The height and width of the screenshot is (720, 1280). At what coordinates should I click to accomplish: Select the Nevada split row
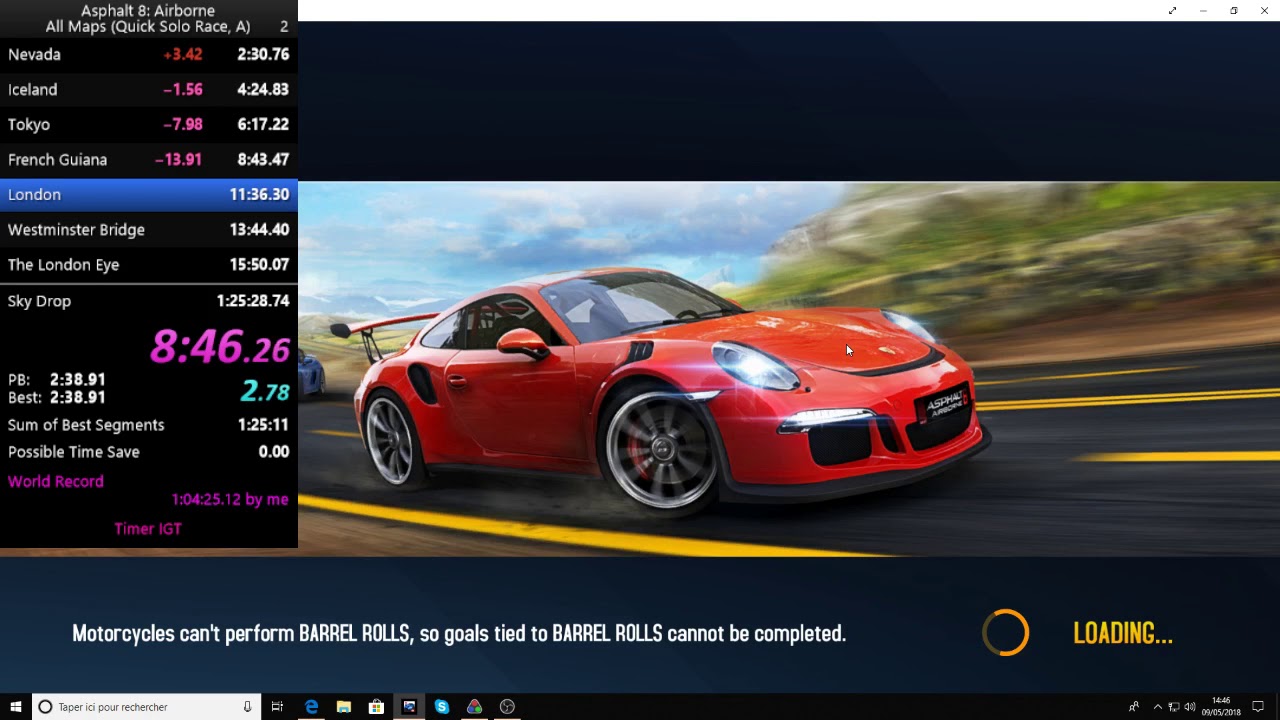pos(149,55)
